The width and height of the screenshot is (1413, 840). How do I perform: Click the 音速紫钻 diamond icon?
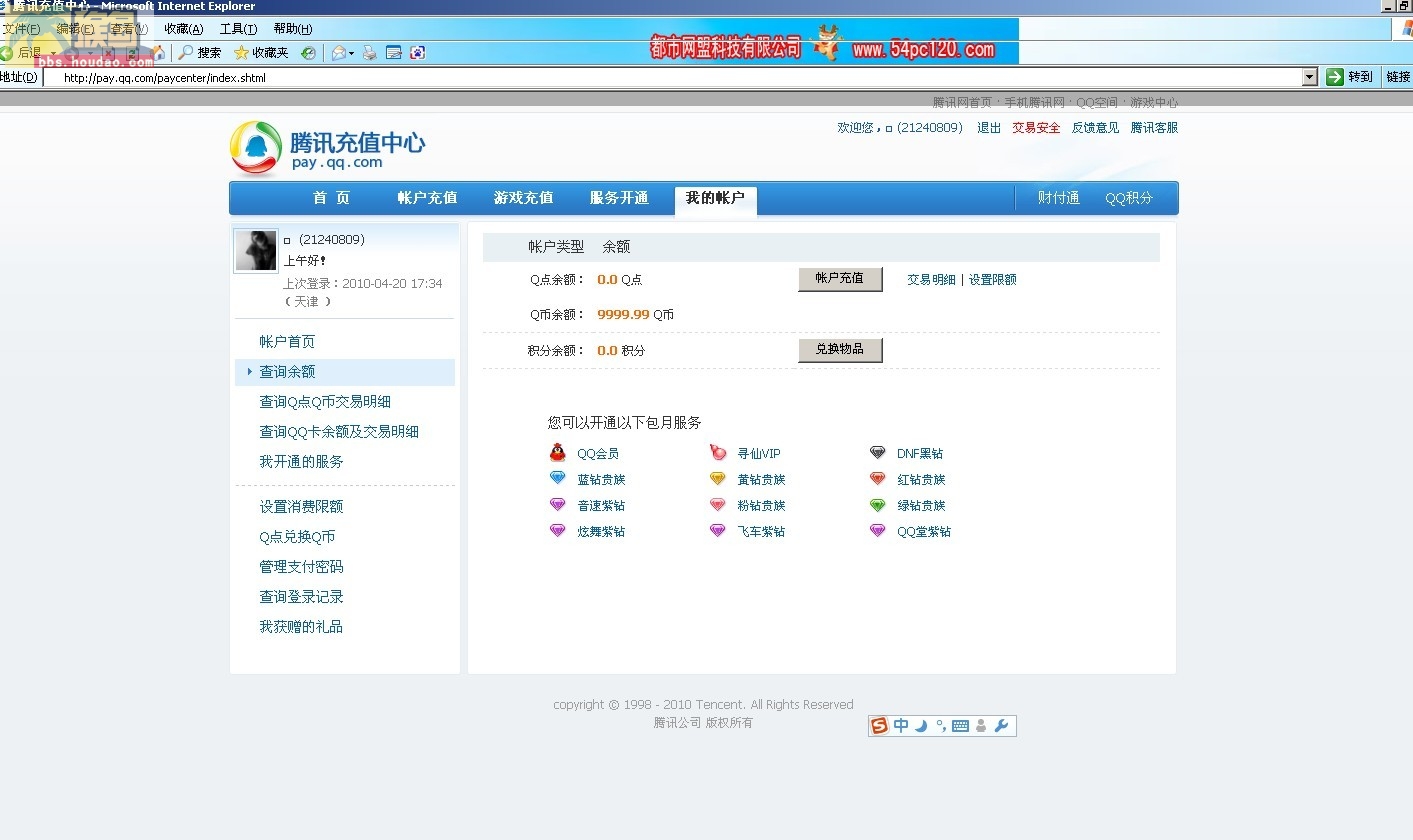[558, 505]
